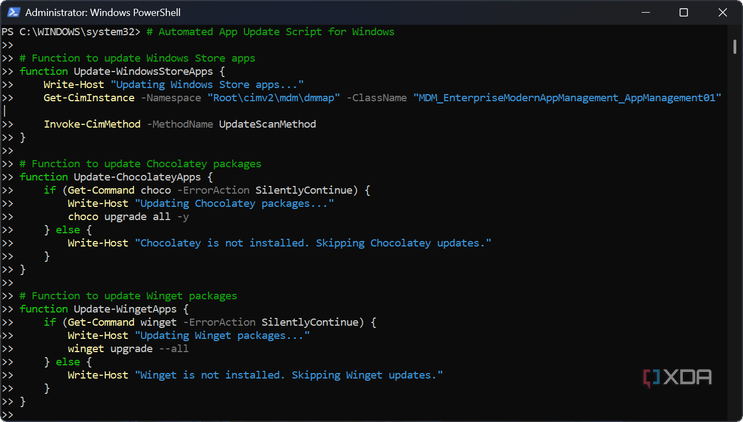Viewport: 743px width, 422px height.
Task: Click the 'Invoke-CimMethod' cmdlet
Action: click(92, 124)
